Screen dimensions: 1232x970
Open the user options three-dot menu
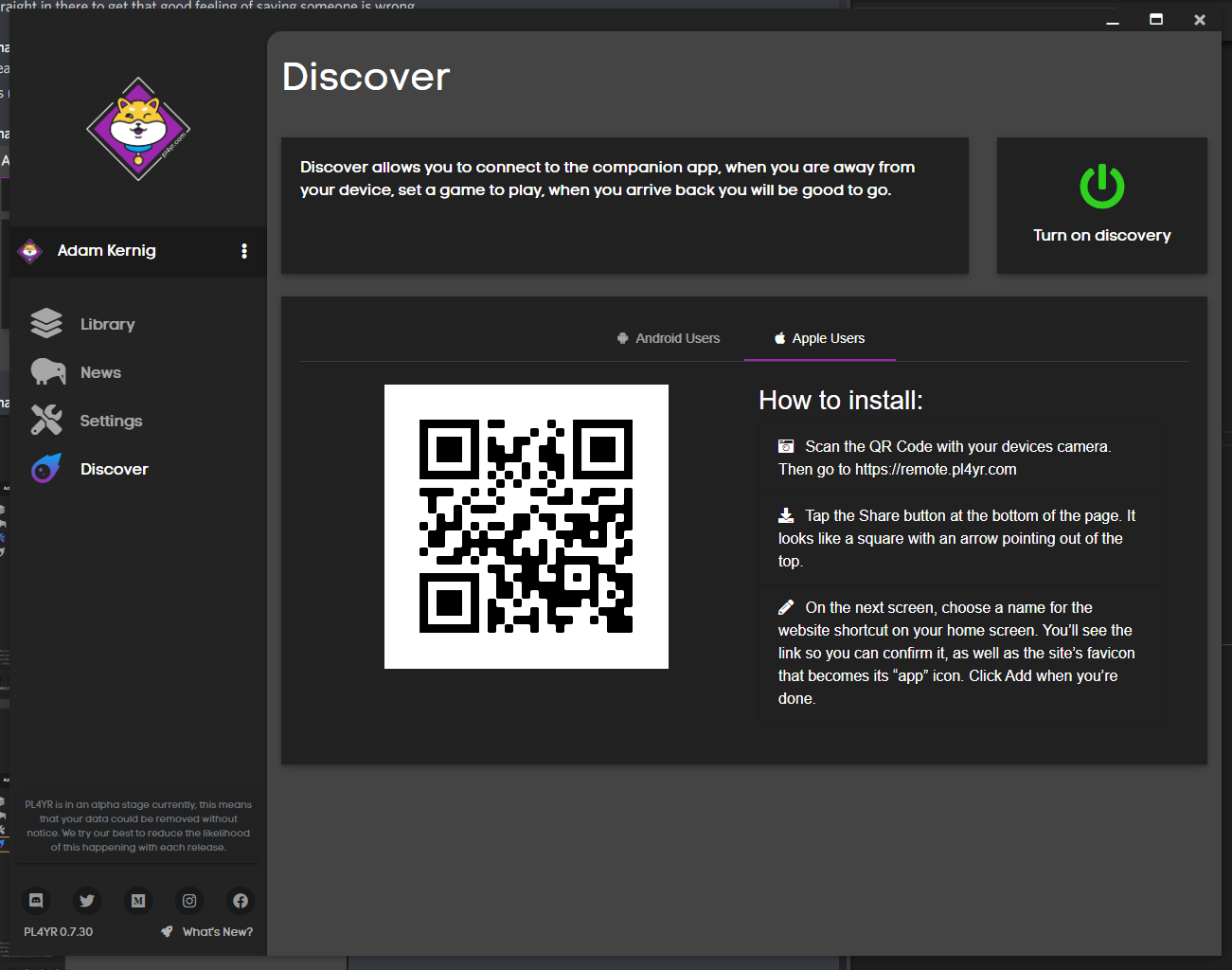coord(244,251)
